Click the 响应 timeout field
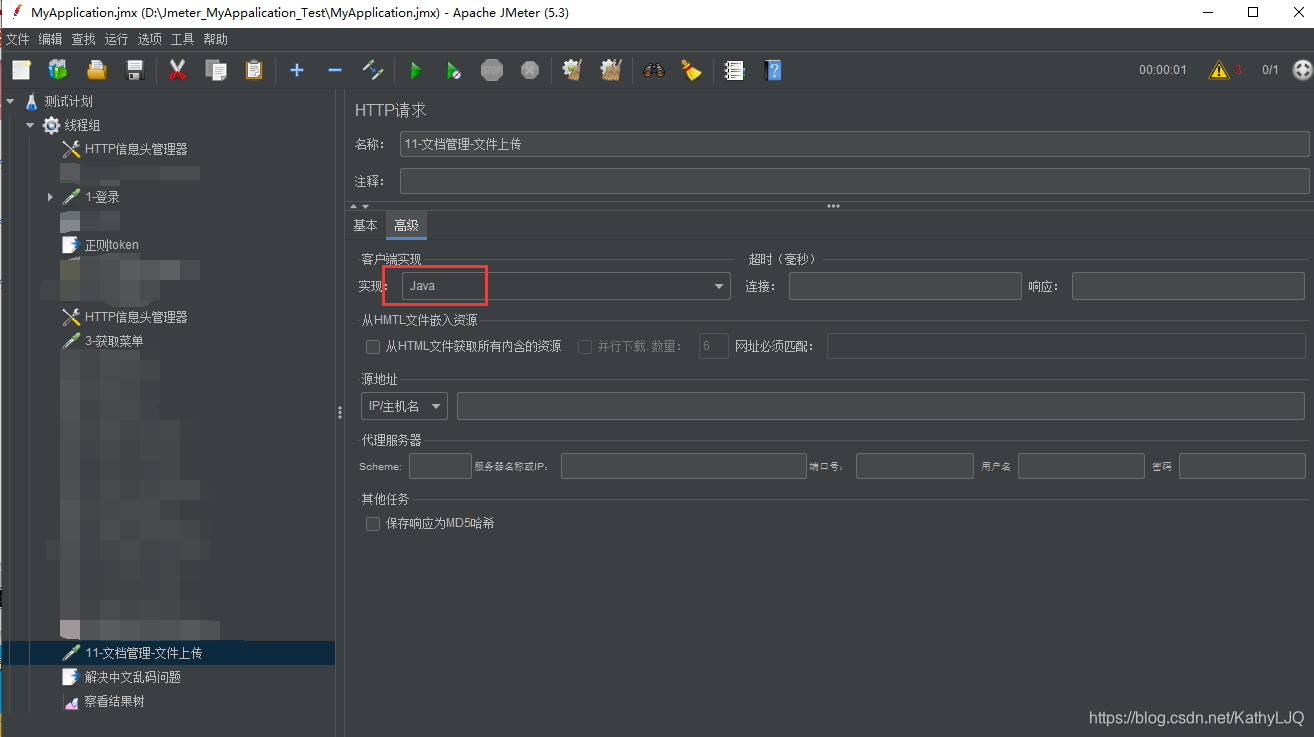 point(1188,286)
